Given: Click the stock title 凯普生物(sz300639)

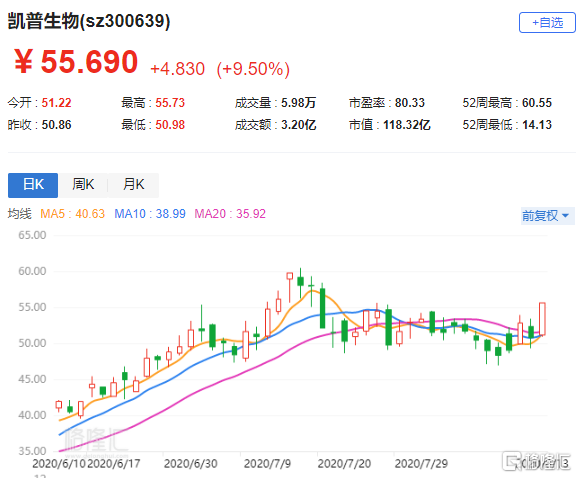Looking at the screenshot, I should coord(89,21).
